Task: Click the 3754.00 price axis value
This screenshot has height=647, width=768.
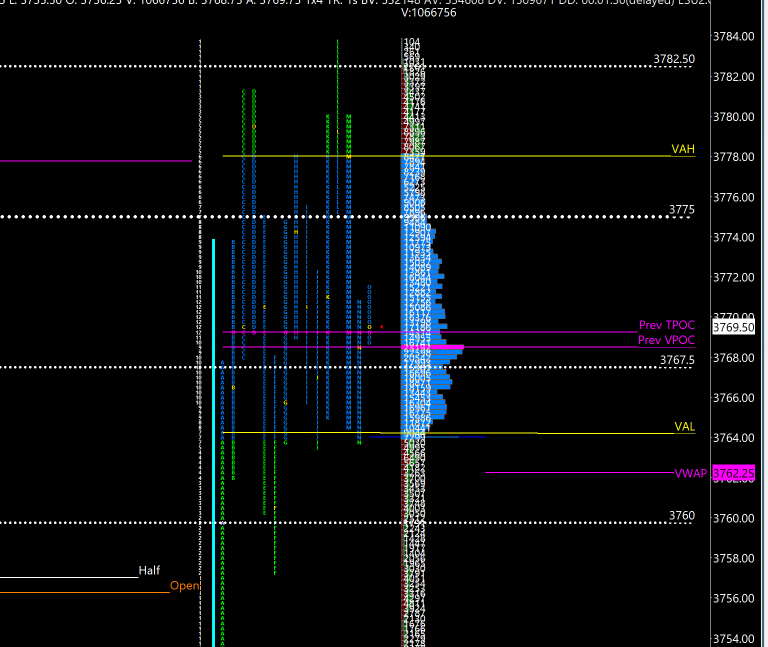Action: coord(733,639)
